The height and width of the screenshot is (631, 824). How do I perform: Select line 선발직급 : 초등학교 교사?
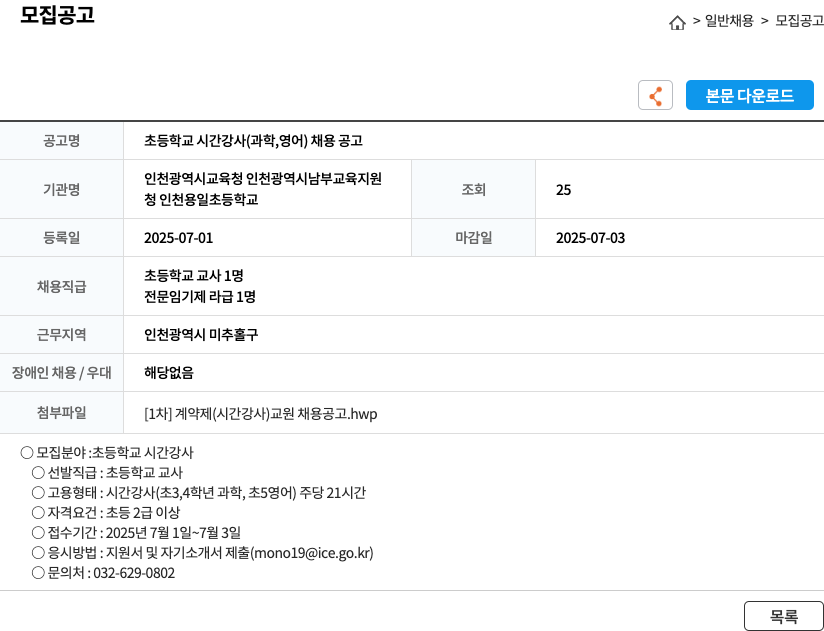[107, 472]
